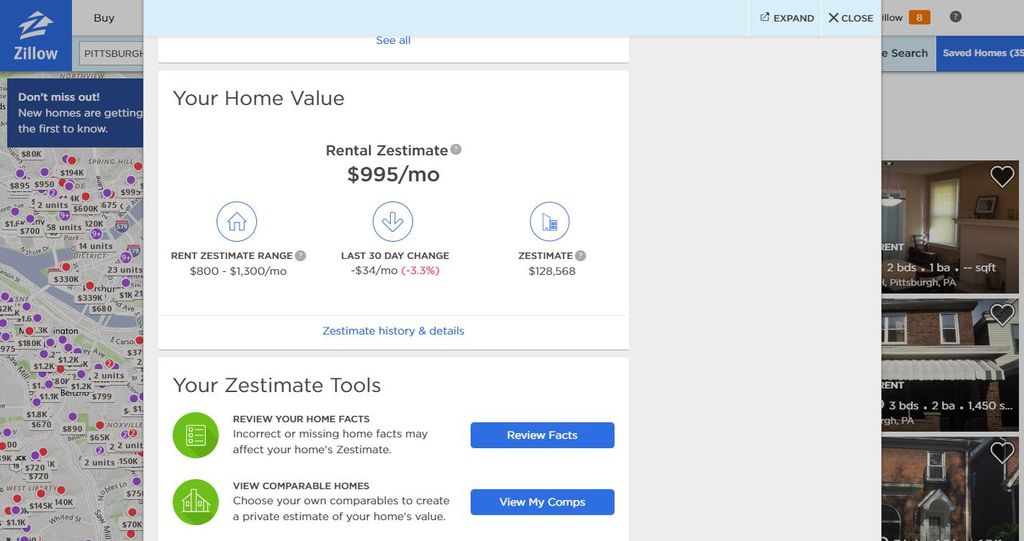Open the See all link
The image size is (1024, 541).
pyautogui.click(x=393, y=41)
